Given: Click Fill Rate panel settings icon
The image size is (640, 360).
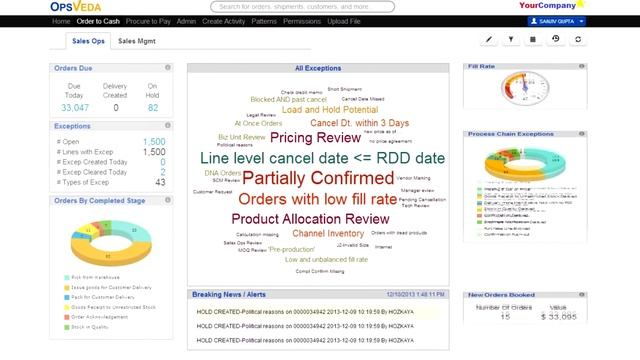Looking at the screenshot, I should pyautogui.click(x=582, y=66).
